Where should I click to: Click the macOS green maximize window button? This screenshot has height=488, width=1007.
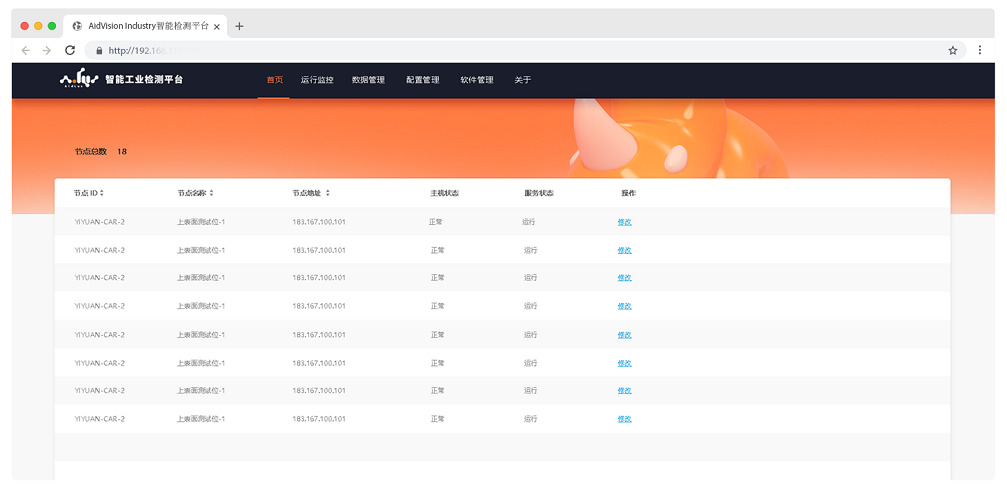[52, 26]
